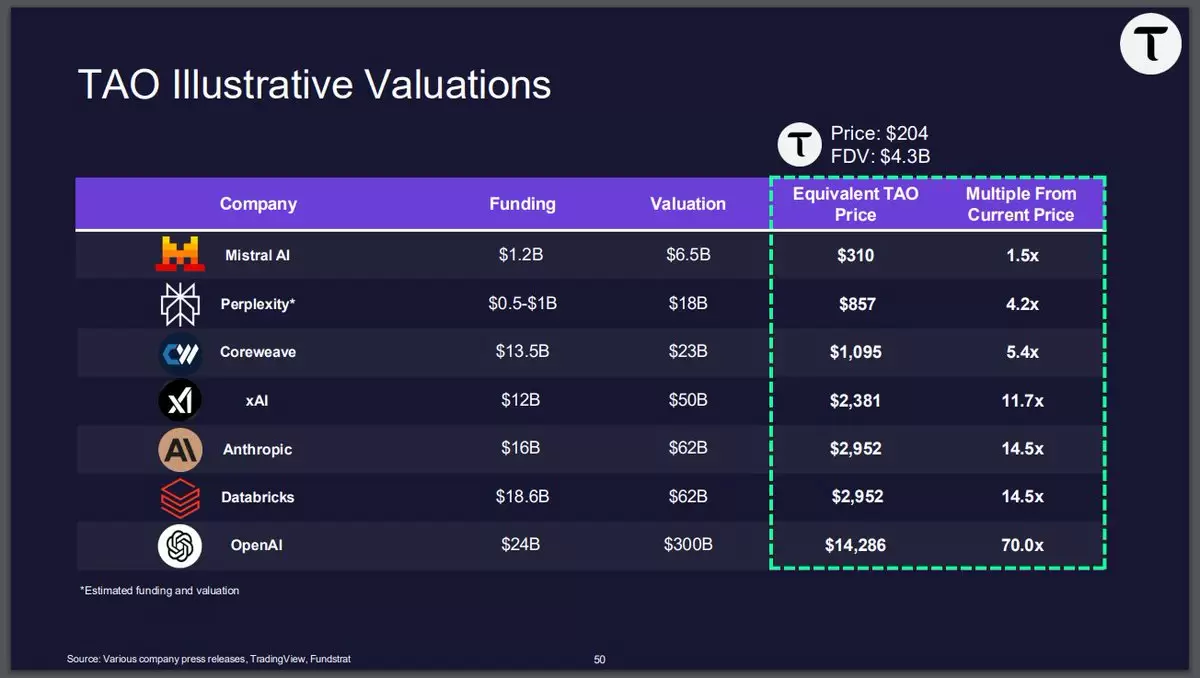Click the Mistral AI logo icon
1200x678 pixels.
pyautogui.click(x=180, y=254)
